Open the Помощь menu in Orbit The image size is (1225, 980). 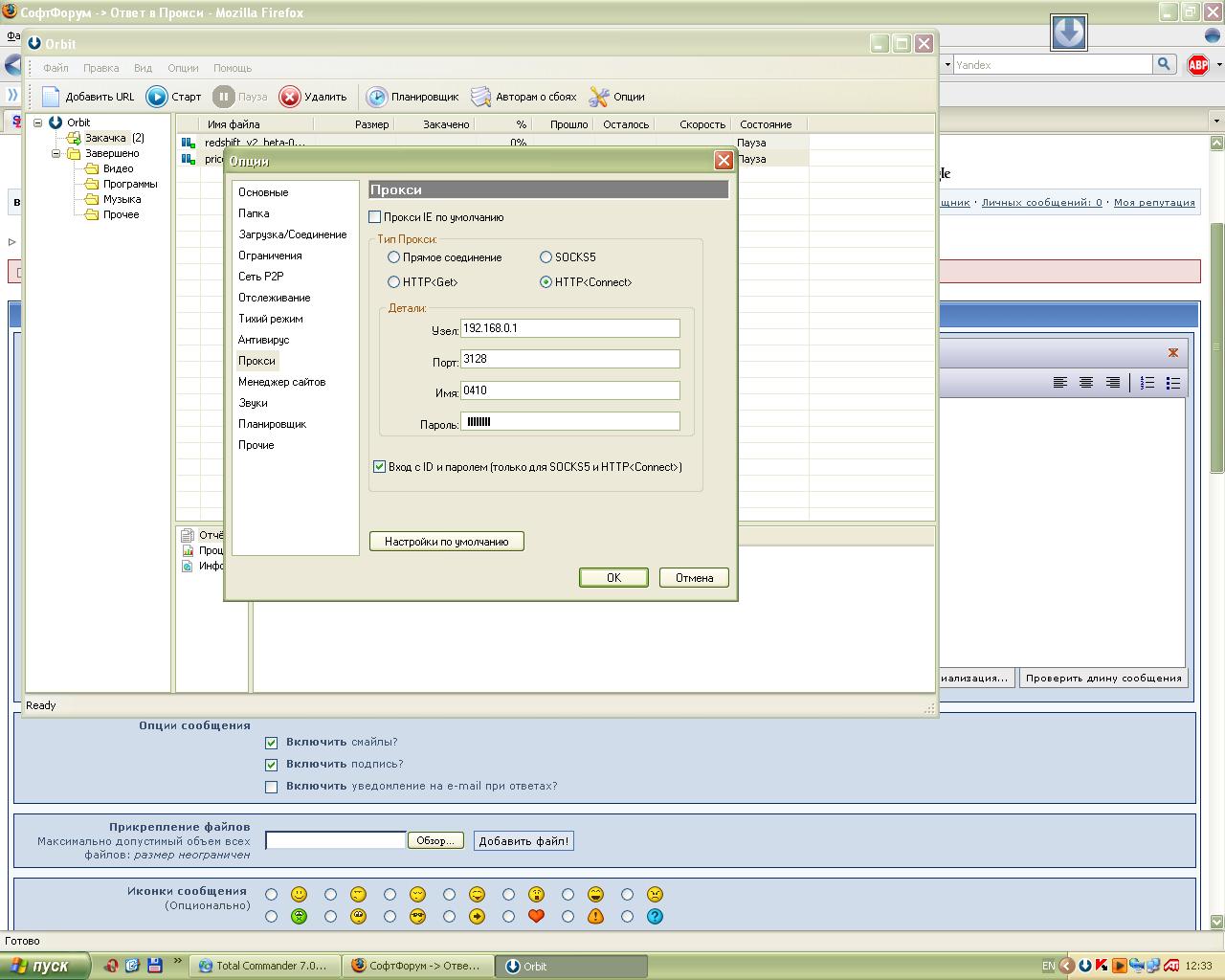click(x=233, y=68)
